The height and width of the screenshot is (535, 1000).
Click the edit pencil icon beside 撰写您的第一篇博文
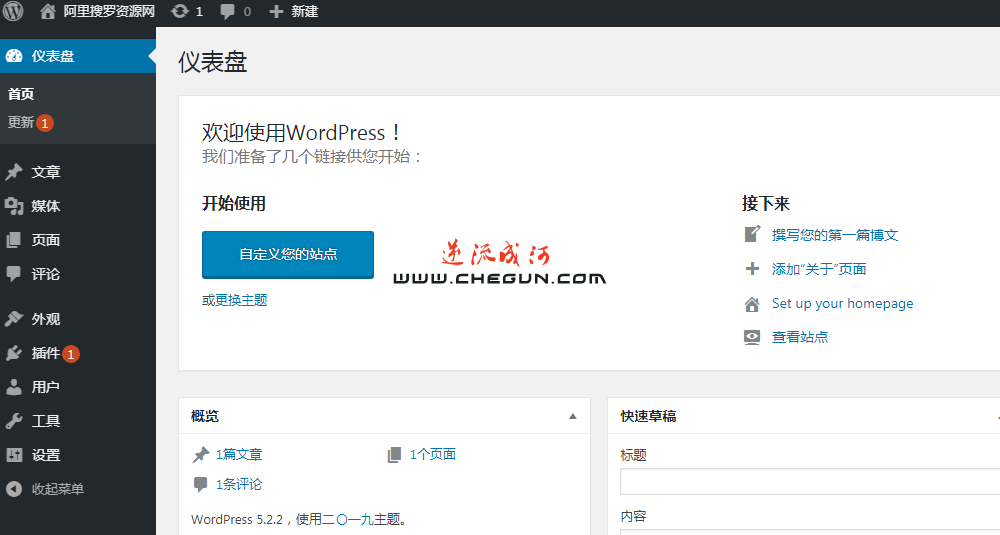[x=753, y=234]
